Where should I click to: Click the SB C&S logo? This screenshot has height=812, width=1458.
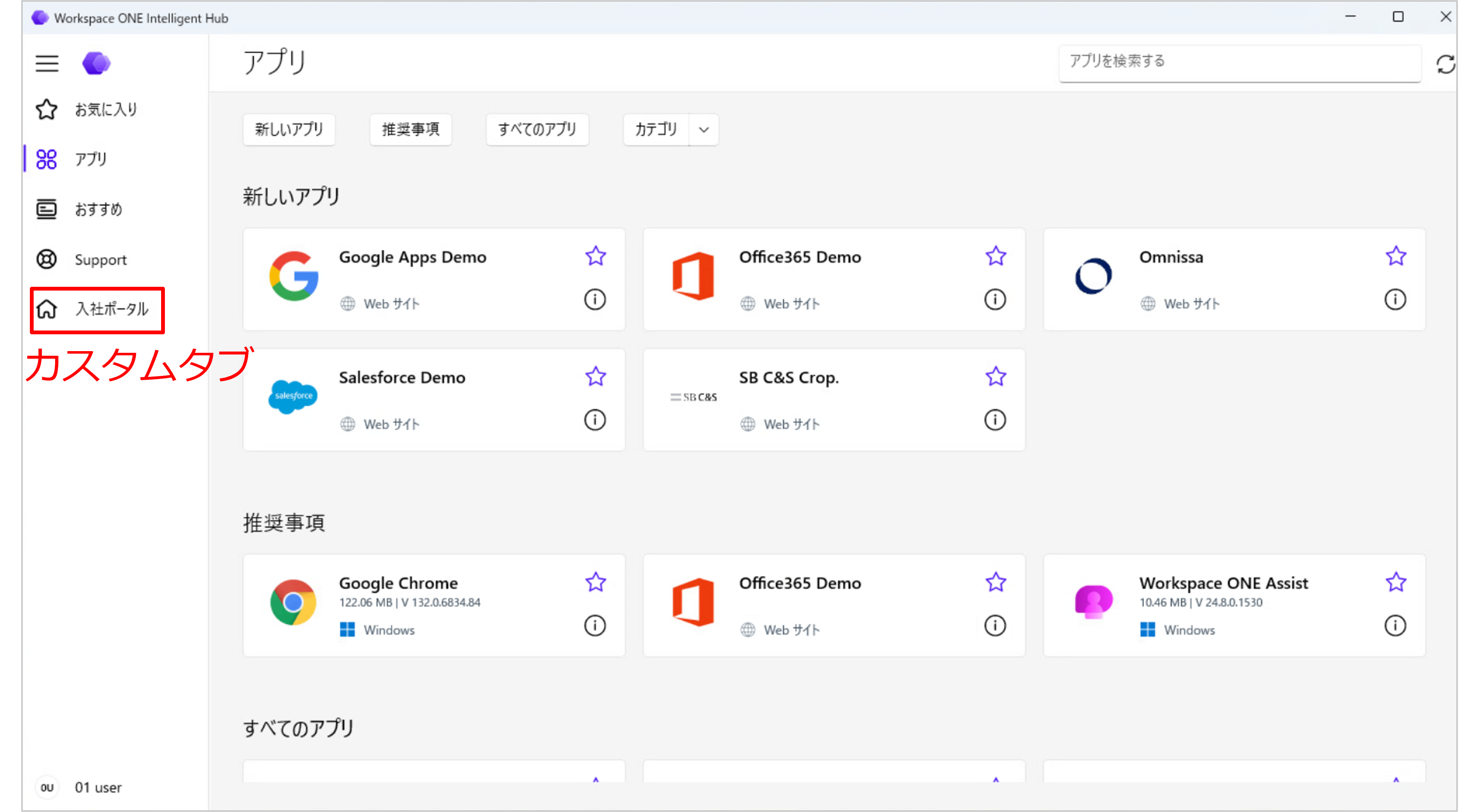[x=693, y=397]
